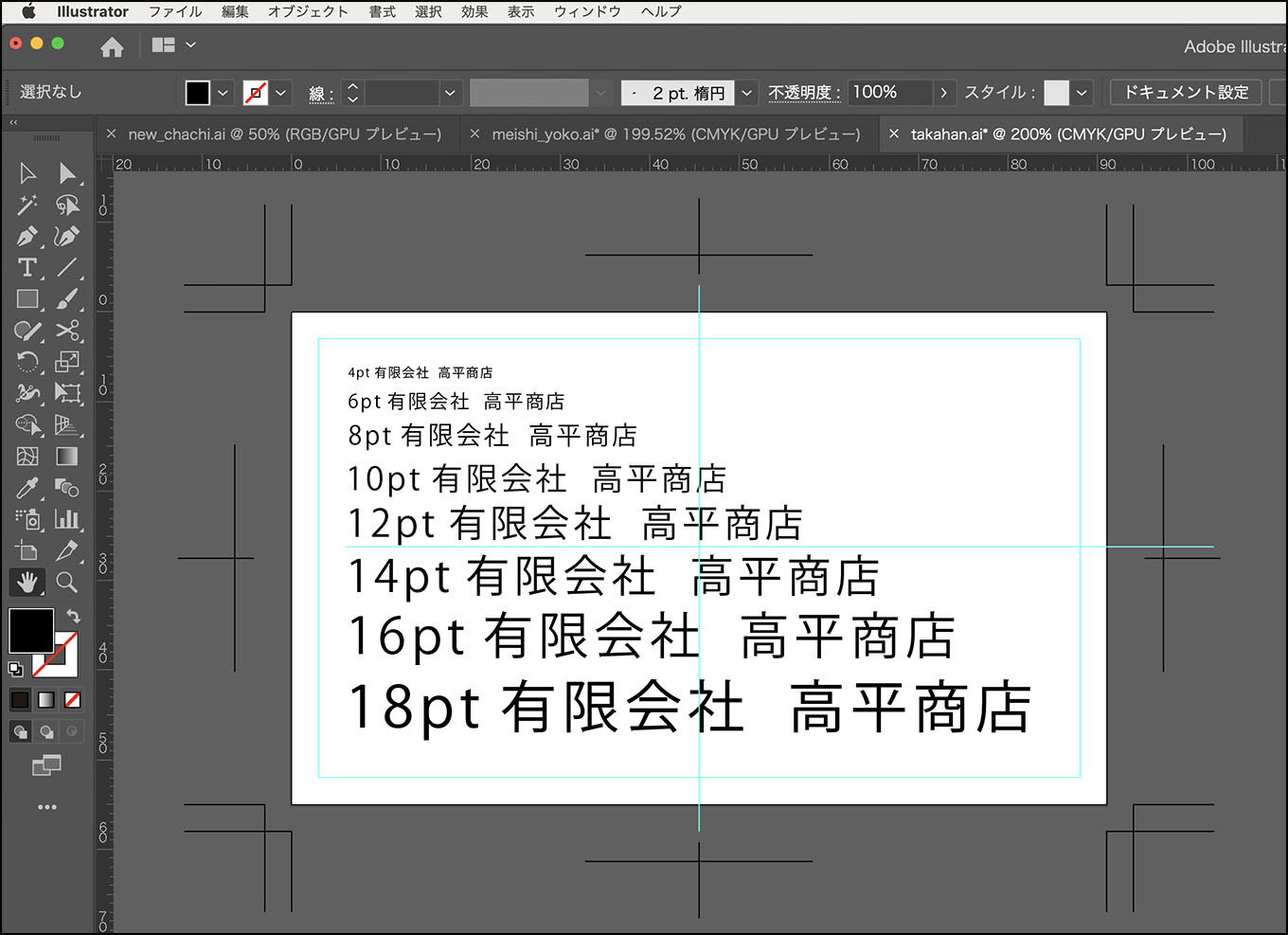Close the takahan.ai tab
The width and height of the screenshot is (1288, 935).
click(x=893, y=135)
